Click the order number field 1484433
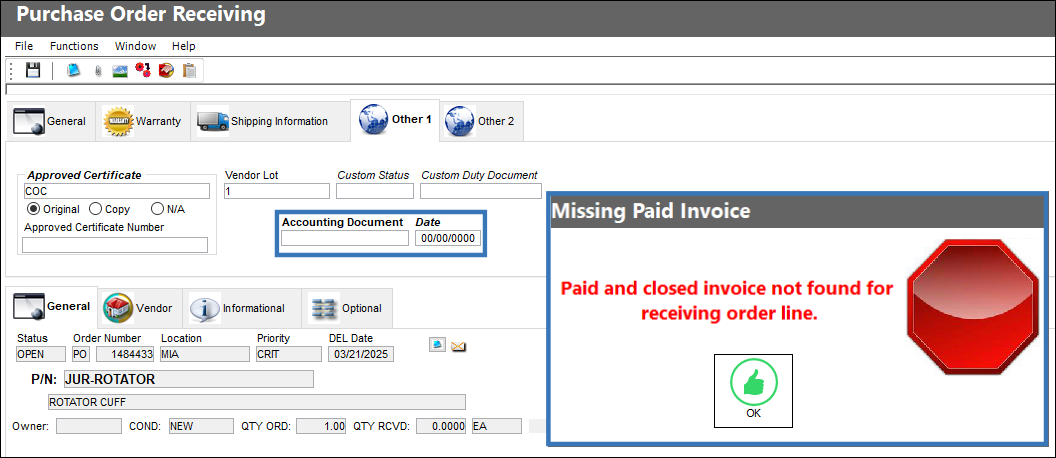The width and height of the screenshot is (1056, 458). coord(125,354)
